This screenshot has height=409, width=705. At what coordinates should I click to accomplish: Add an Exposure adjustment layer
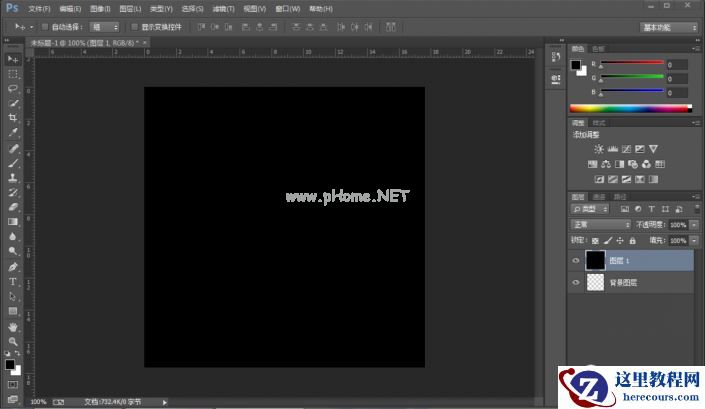click(x=640, y=149)
